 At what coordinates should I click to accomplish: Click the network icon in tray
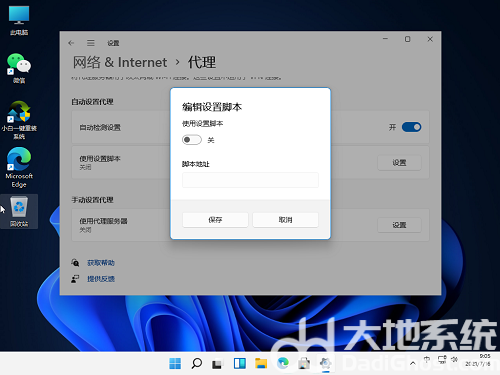pos(442,360)
